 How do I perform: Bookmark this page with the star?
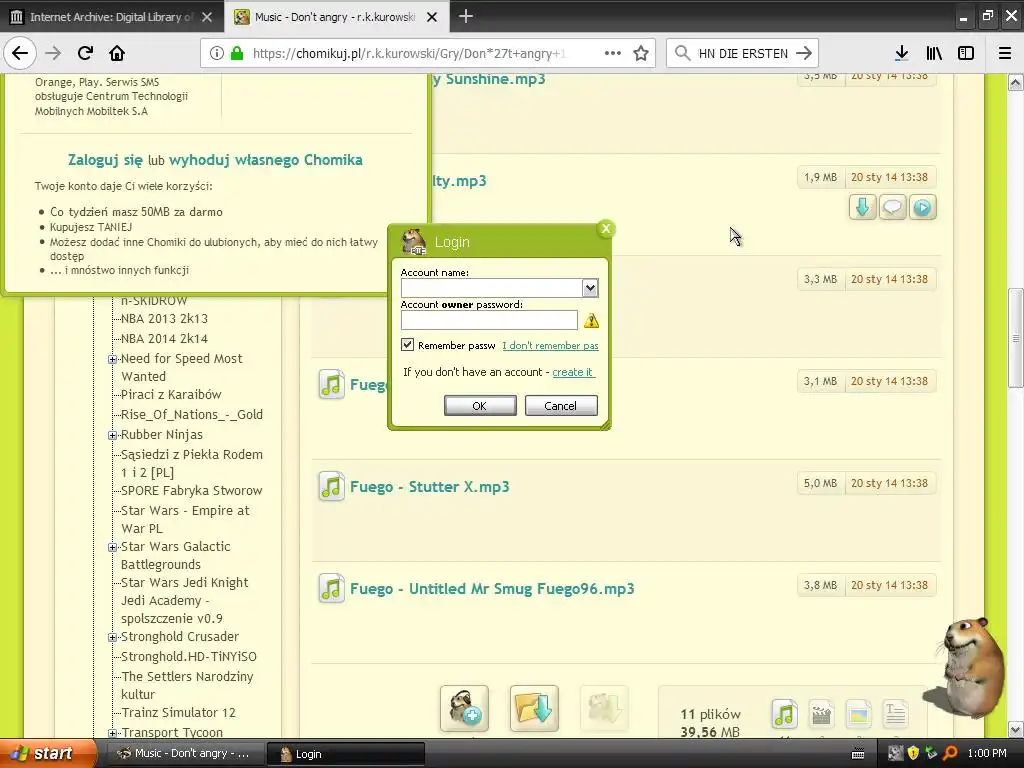[x=641, y=53]
